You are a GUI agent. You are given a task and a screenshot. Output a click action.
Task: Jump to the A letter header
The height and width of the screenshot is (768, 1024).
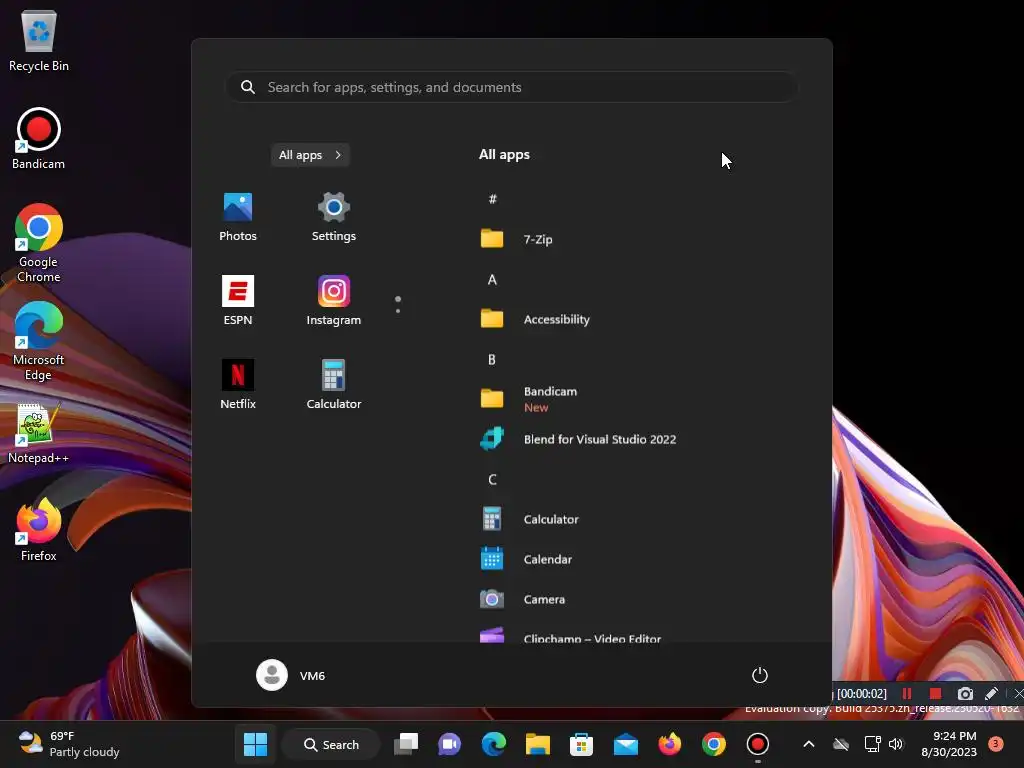(x=492, y=280)
